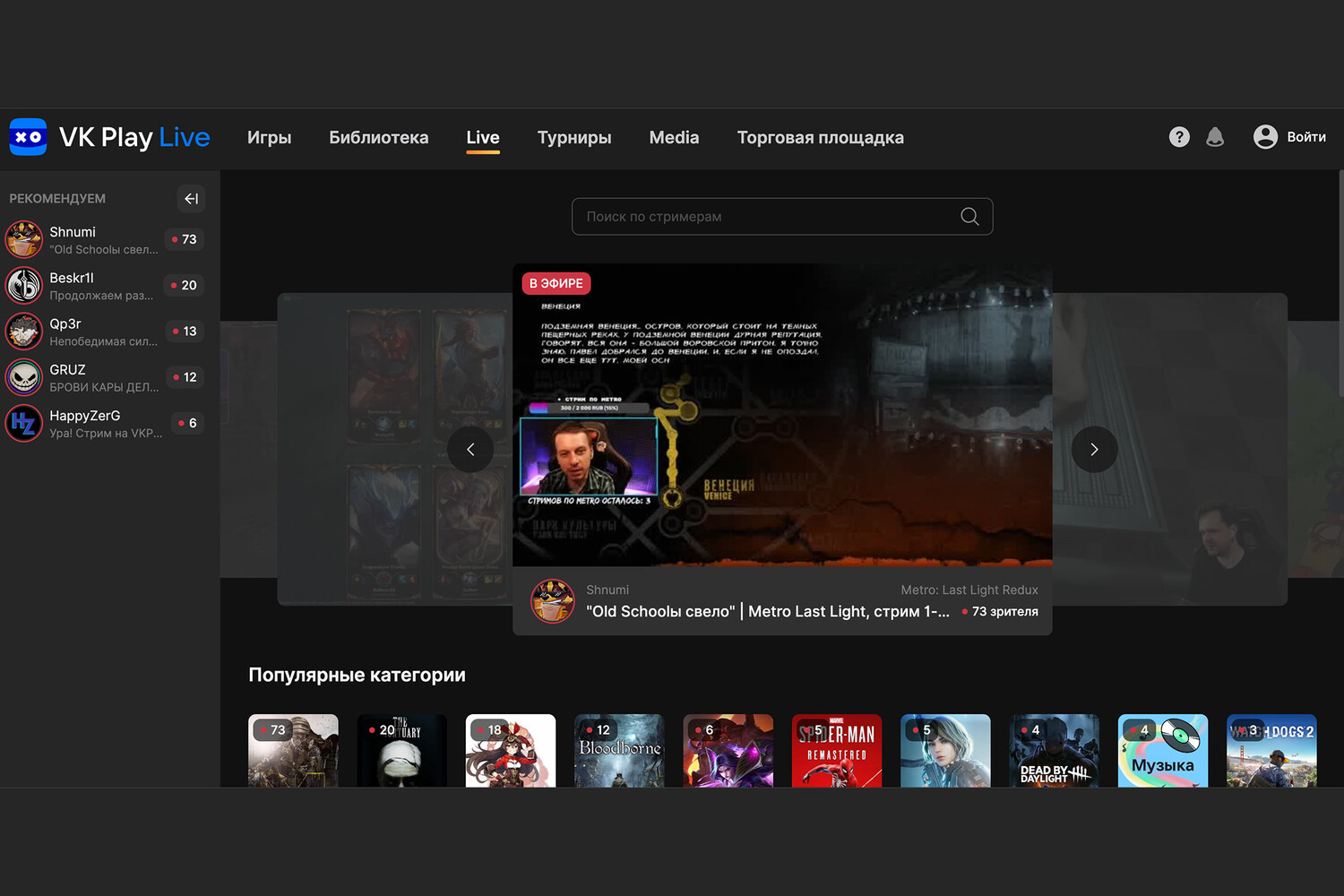Viewport: 1344px width, 896px height.
Task: Open the Музыка category thumbnail
Action: click(1162, 751)
